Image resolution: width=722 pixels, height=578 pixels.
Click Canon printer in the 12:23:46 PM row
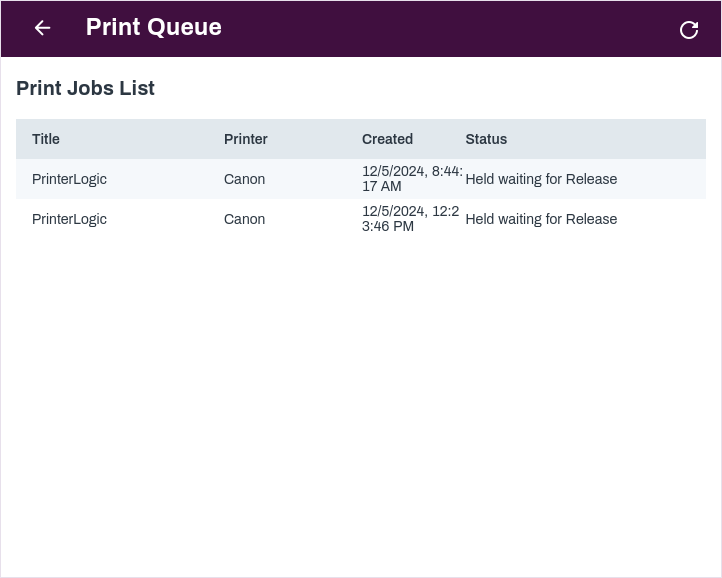[245, 219]
